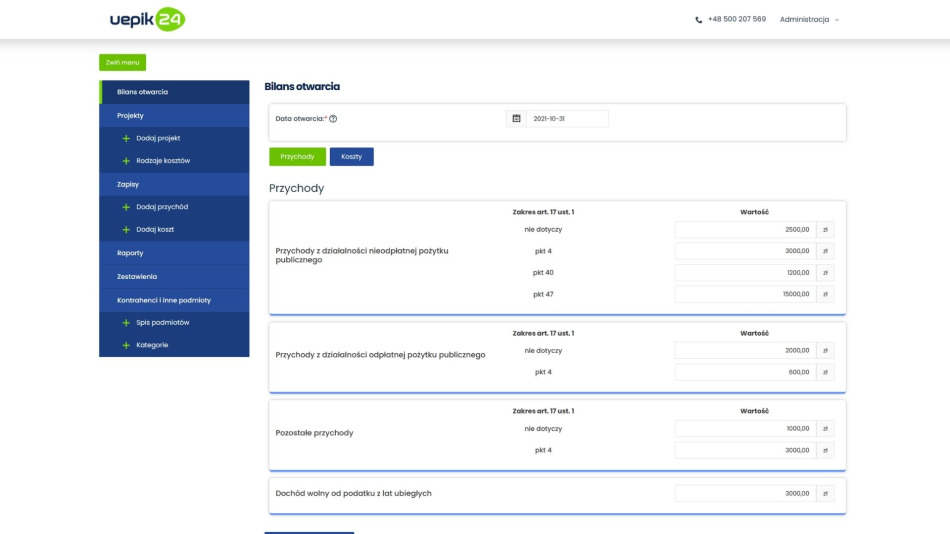Click plus icon next to Dodaj koszt
Image resolution: width=950 pixels, height=534 pixels.
[x=126, y=230]
